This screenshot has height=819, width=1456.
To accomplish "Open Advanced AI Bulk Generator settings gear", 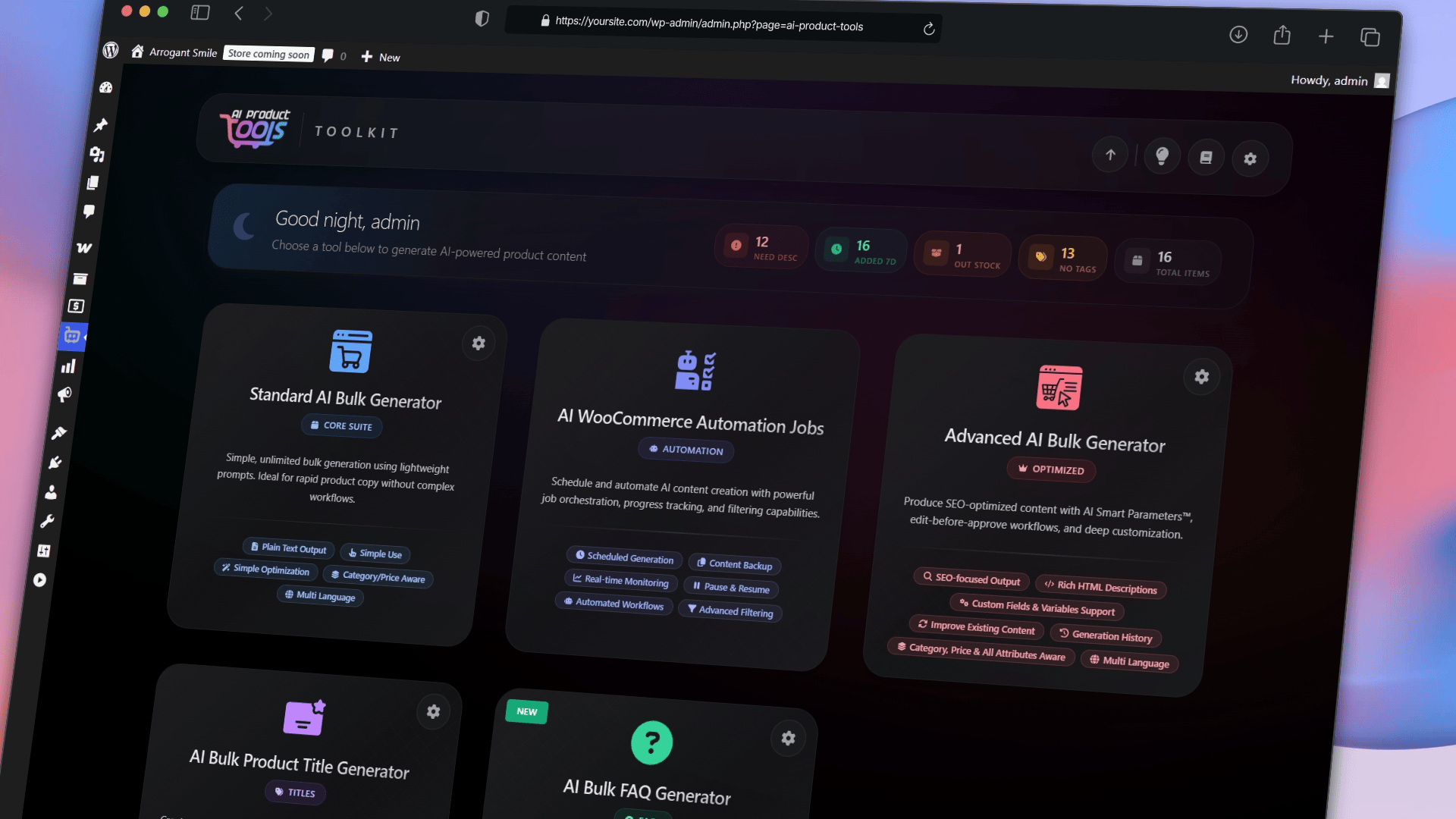I will pyautogui.click(x=1202, y=377).
